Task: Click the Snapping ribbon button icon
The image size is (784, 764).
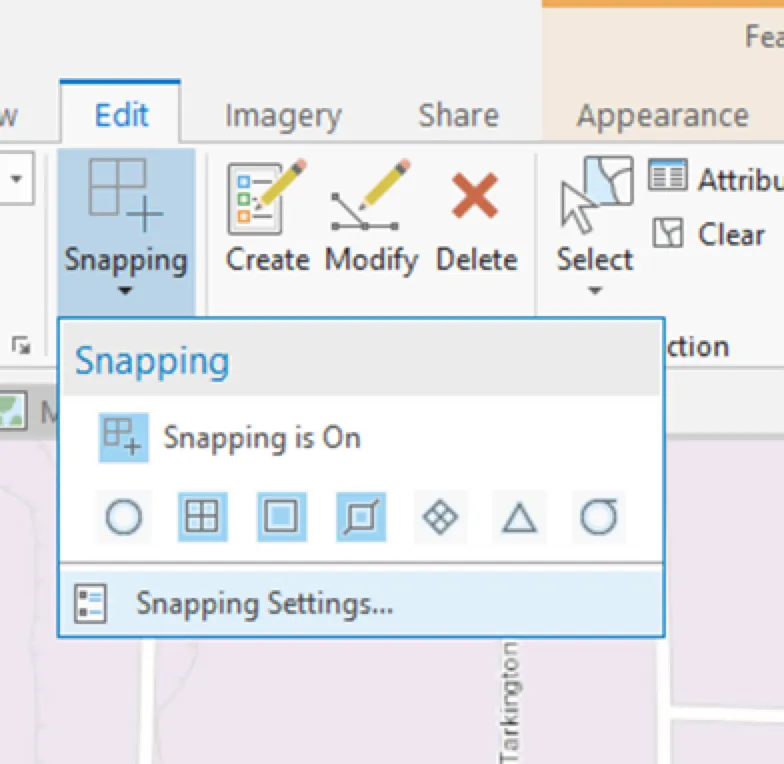Action: click(125, 196)
